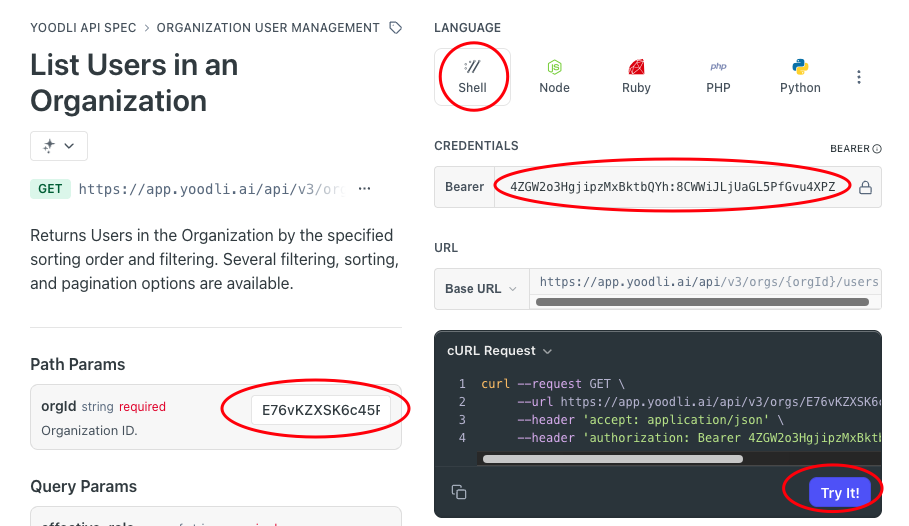This screenshot has height=526, width=909.
Task: Click the Bearer token input field
Action: coord(672,187)
